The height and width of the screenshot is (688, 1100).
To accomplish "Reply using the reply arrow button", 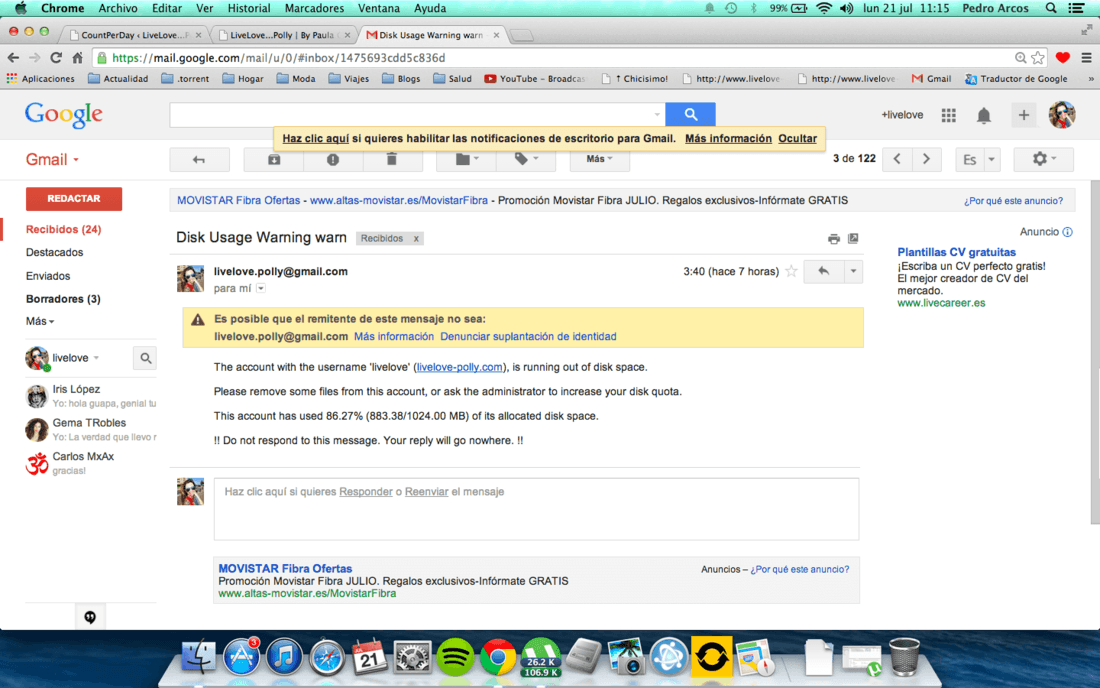I will pos(824,271).
